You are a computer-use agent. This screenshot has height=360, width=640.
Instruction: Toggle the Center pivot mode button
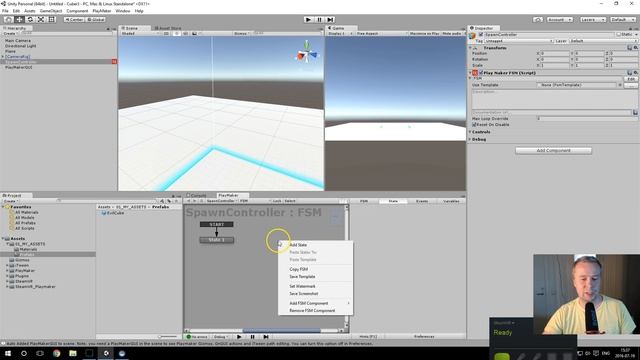coord(74,20)
